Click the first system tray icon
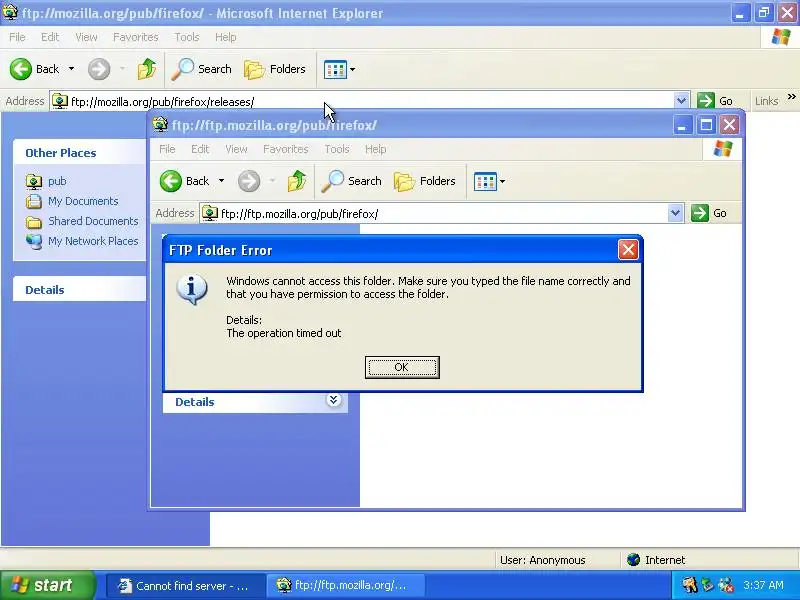This screenshot has height=600, width=800. 690,585
